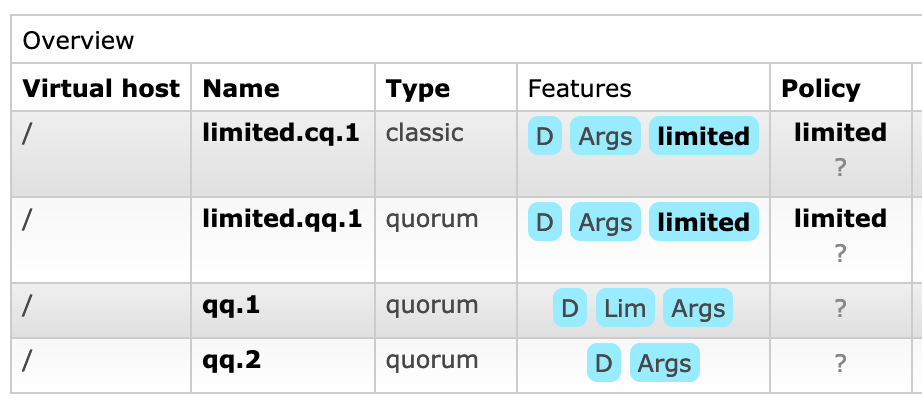
Task: Open the limited.cq.1 queue
Action: (x=280, y=132)
